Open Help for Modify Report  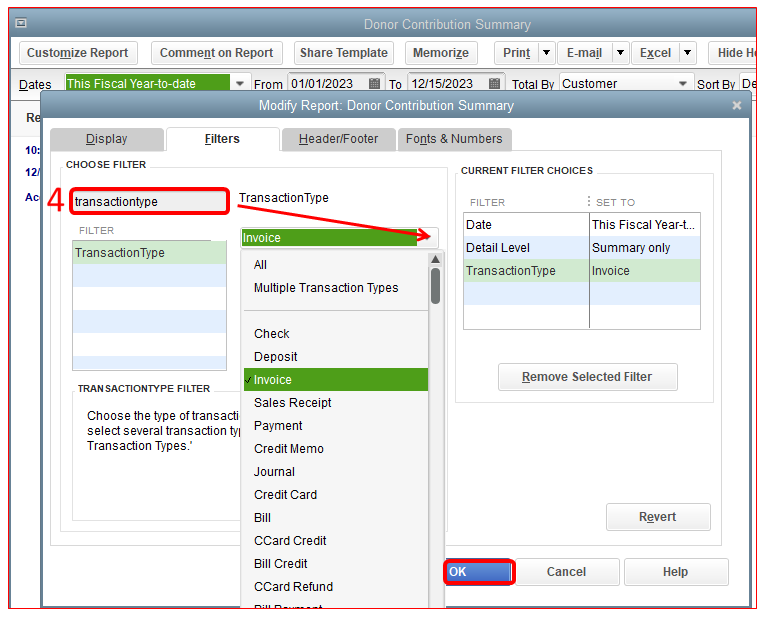676,572
